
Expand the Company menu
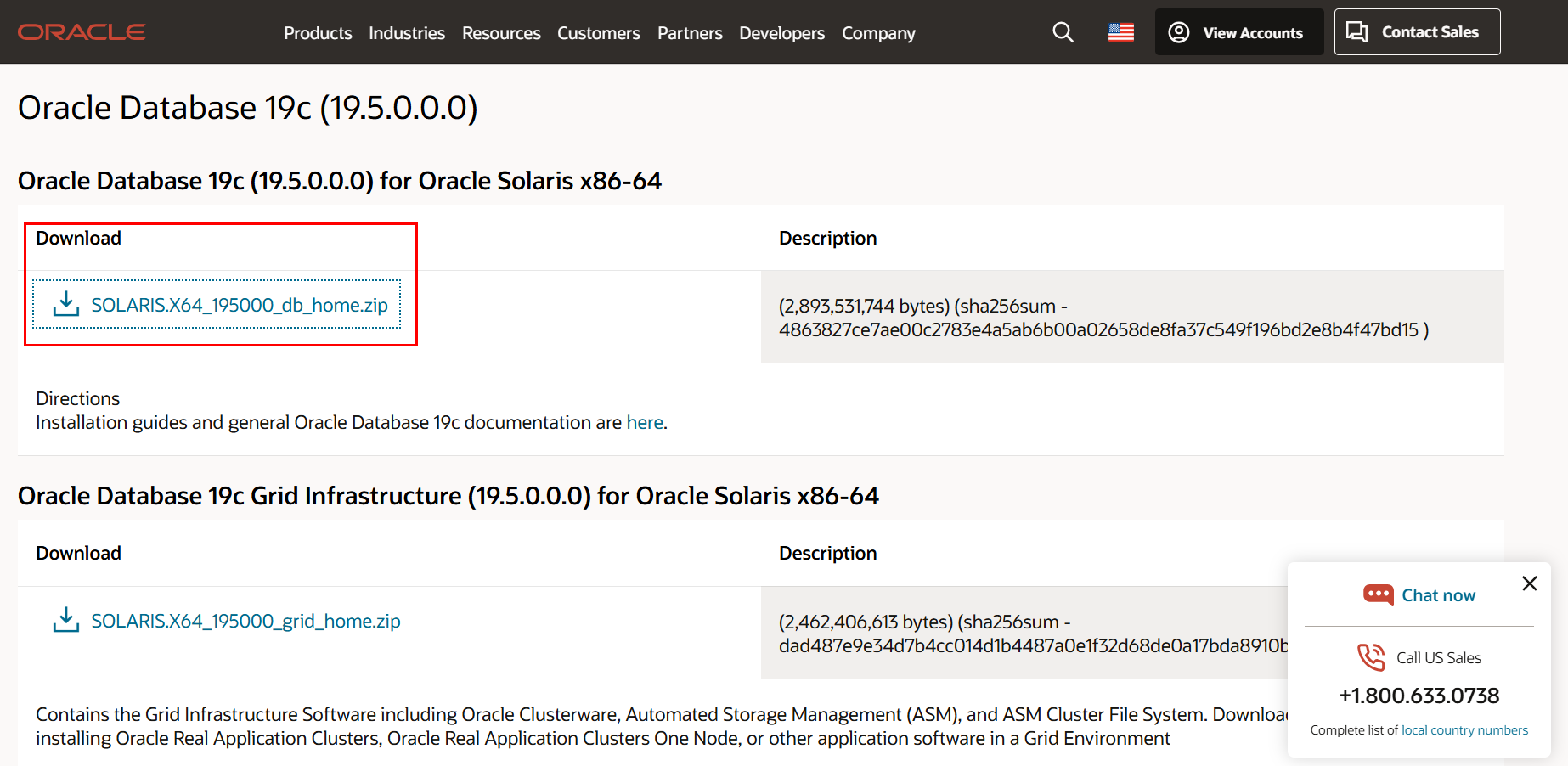[x=878, y=33]
